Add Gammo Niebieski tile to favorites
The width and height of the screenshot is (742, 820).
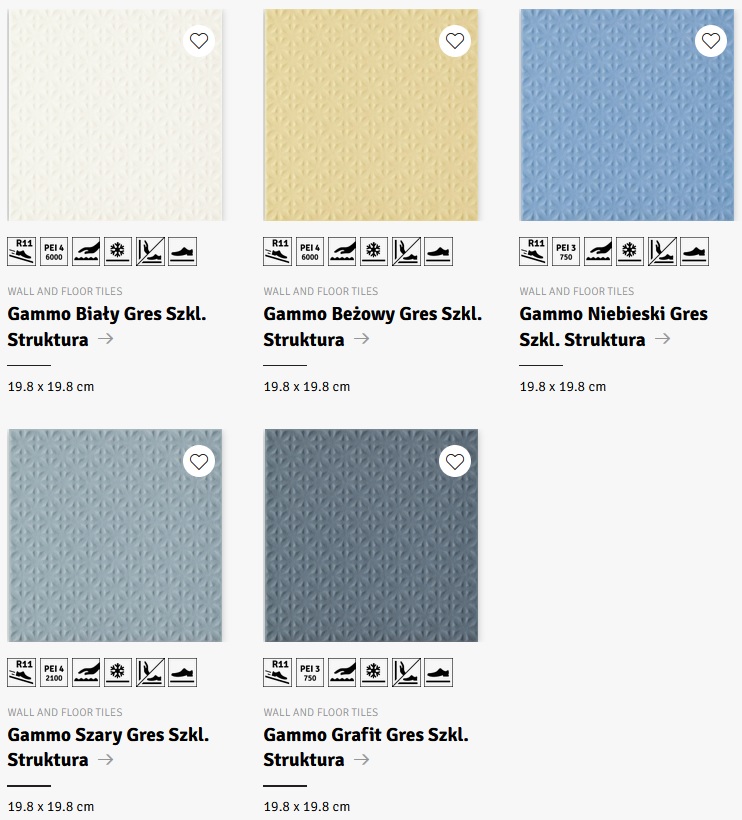[711, 41]
